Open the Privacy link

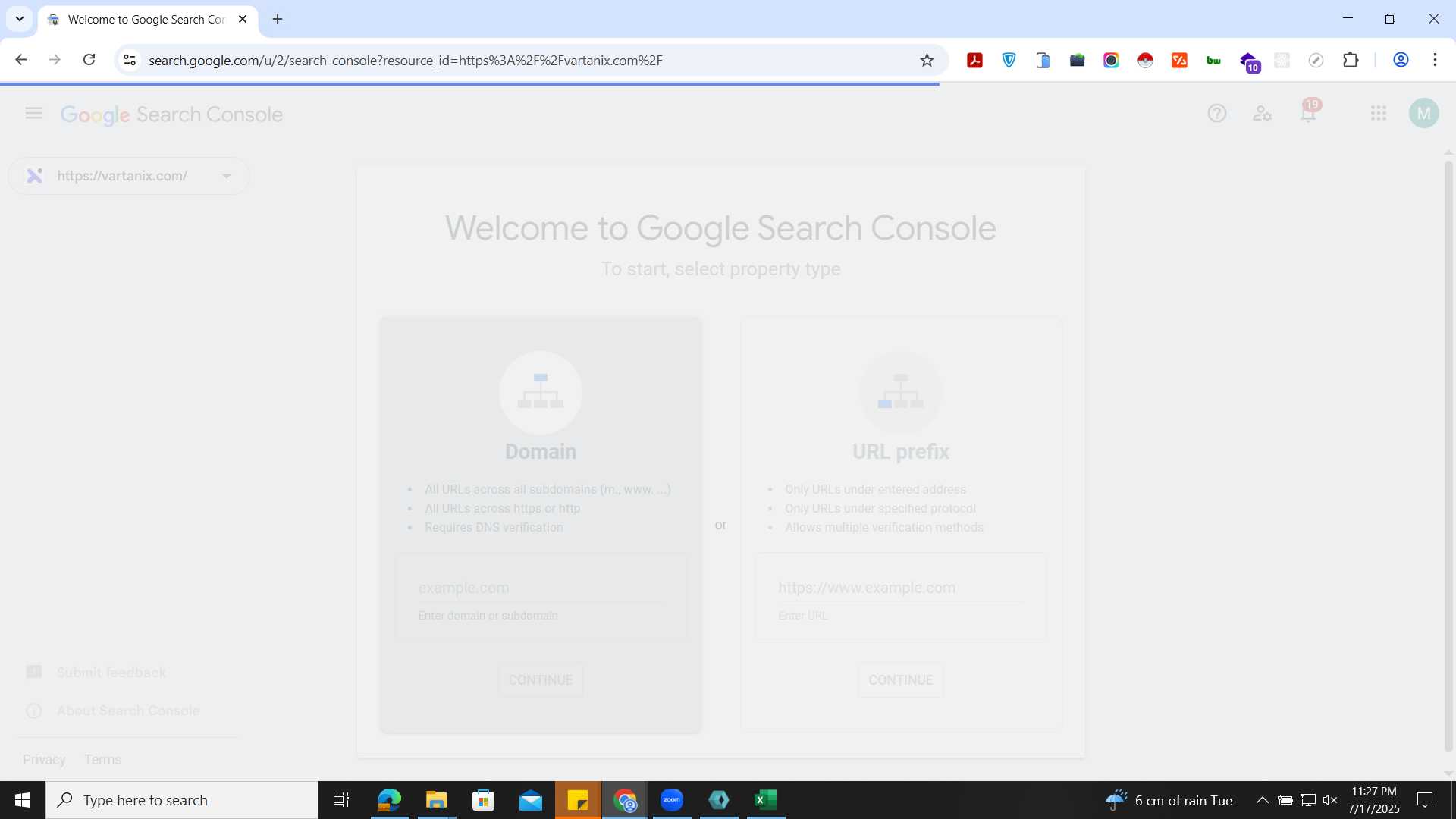coord(44,760)
